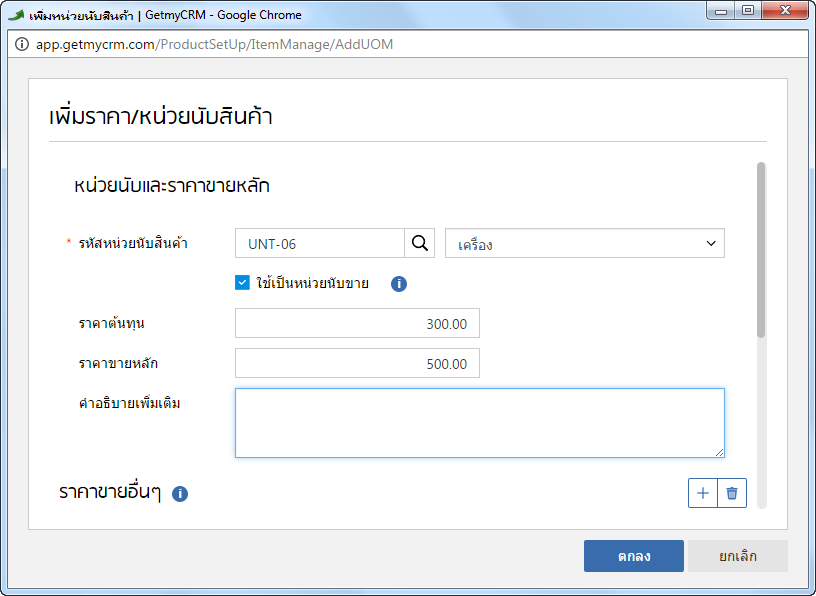Image resolution: width=816 pixels, height=596 pixels.
Task: Cancel using the ยกเลิก button
Action: (x=737, y=556)
